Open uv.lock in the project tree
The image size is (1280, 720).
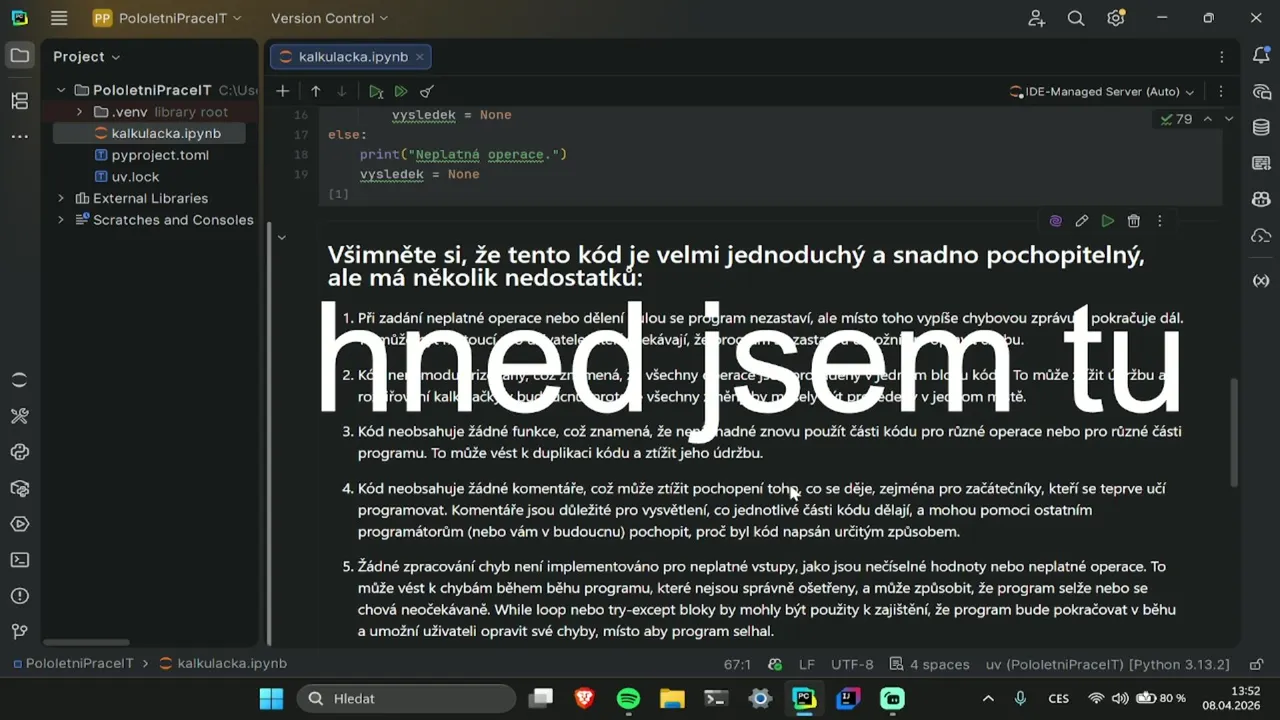135,177
